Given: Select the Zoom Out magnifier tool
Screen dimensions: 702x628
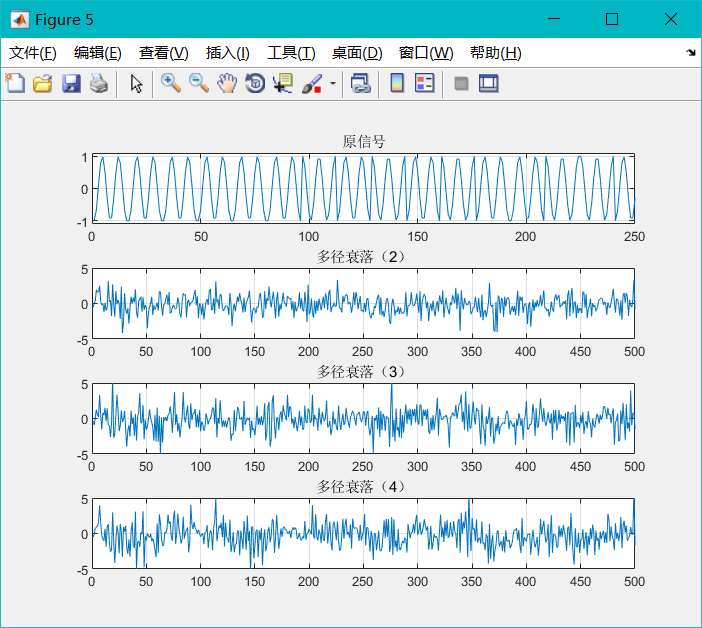Looking at the screenshot, I should 199,84.
